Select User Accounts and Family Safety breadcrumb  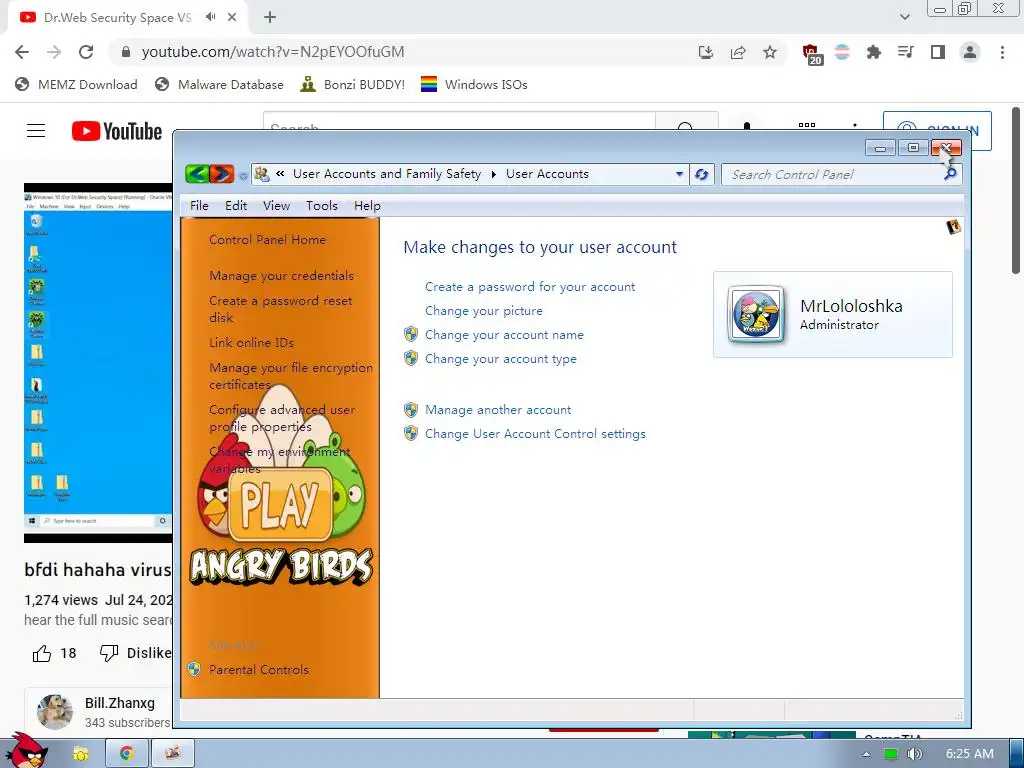pos(387,174)
